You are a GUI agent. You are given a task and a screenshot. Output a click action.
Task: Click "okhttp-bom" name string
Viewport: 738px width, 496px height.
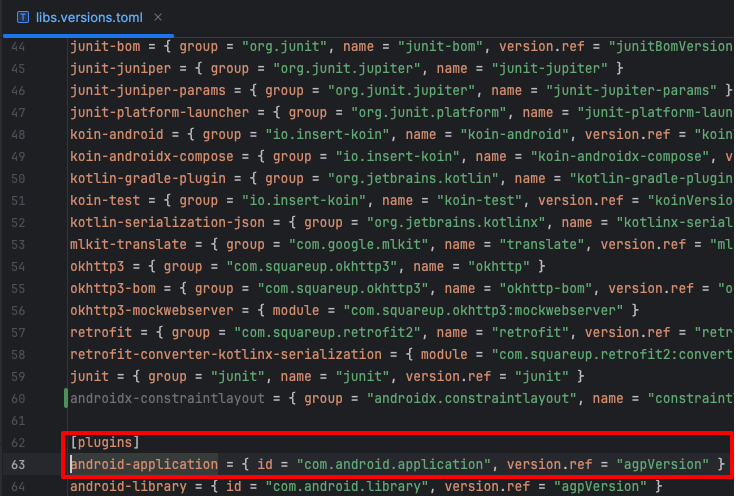545,289
